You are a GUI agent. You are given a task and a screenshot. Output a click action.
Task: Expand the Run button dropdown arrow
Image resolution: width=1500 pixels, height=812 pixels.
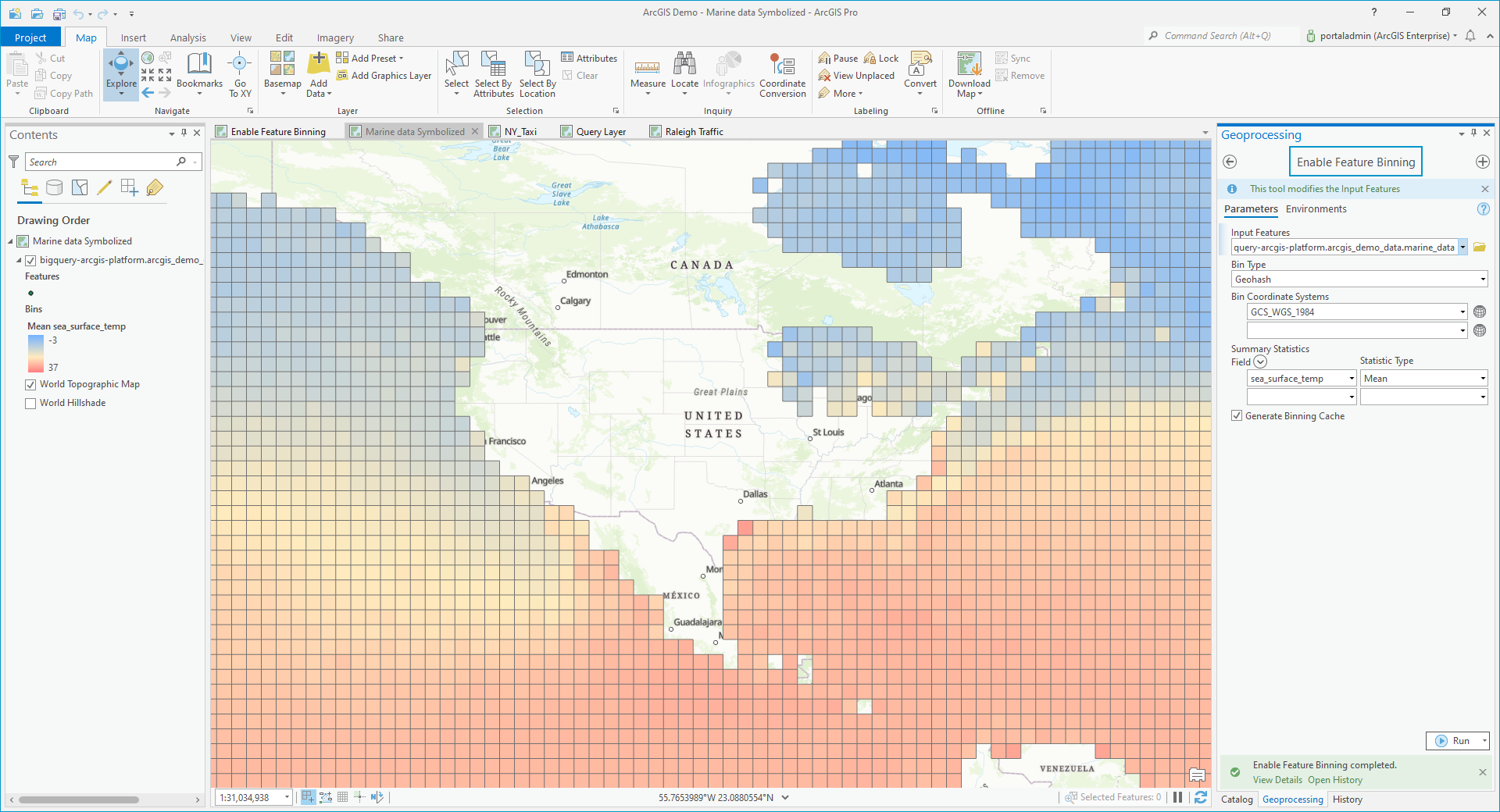tap(1484, 741)
